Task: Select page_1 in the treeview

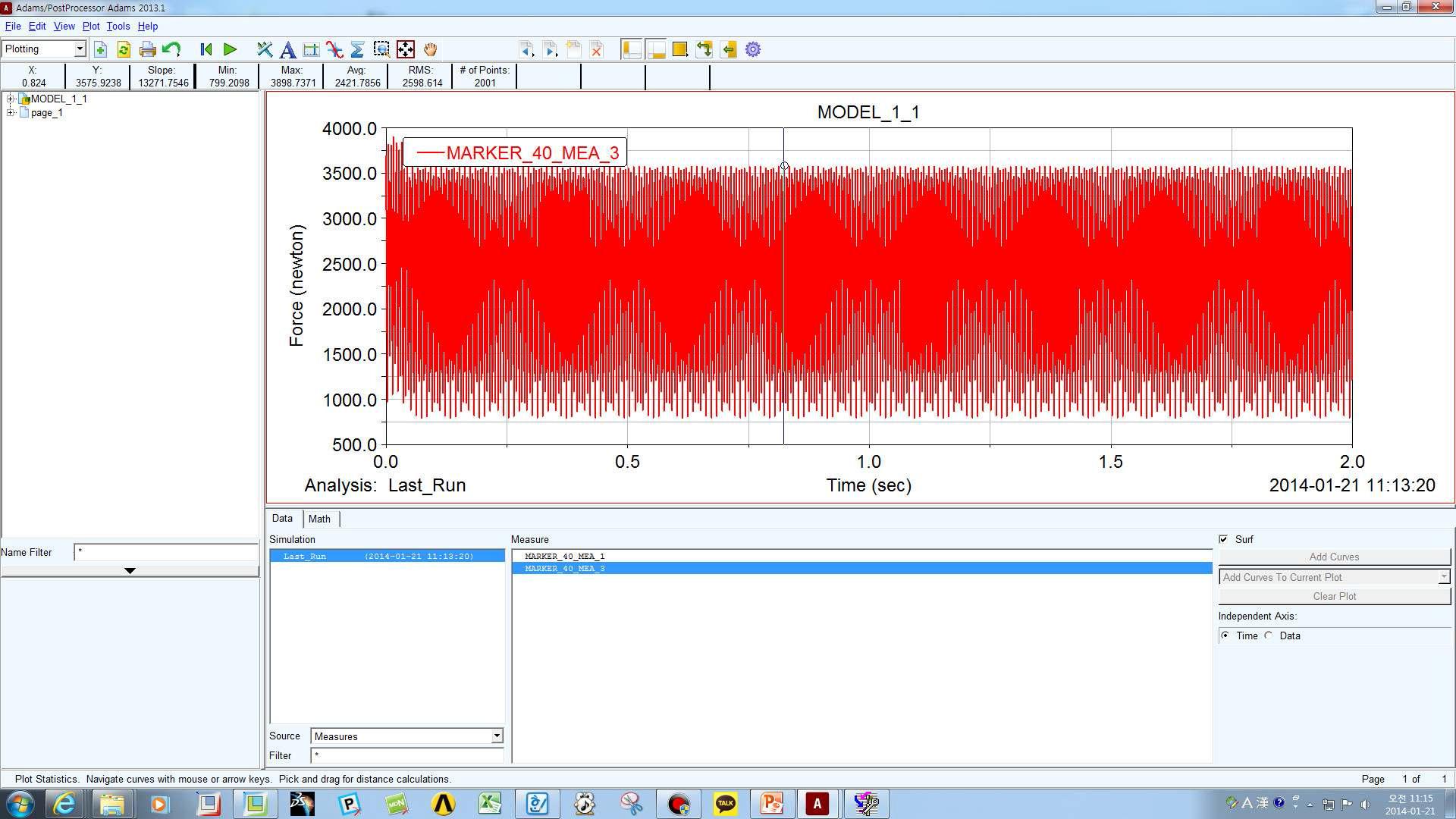Action: (x=47, y=112)
